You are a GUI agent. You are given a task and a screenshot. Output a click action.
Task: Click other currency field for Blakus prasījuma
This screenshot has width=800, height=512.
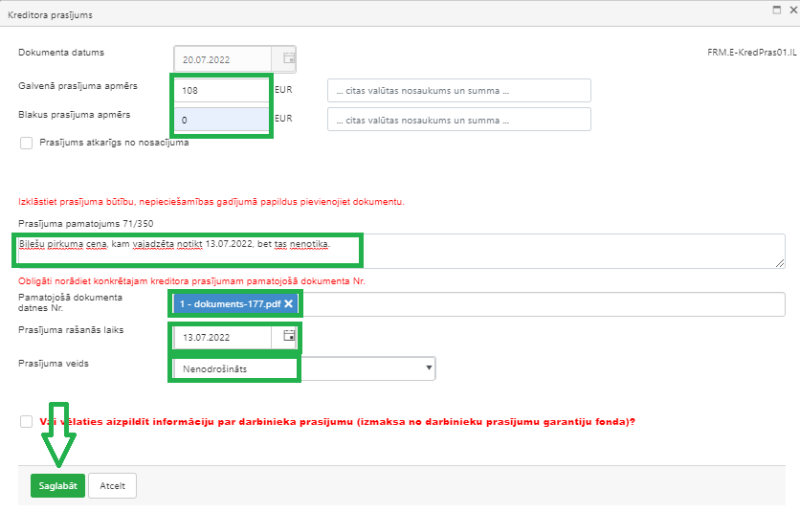coord(459,120)
